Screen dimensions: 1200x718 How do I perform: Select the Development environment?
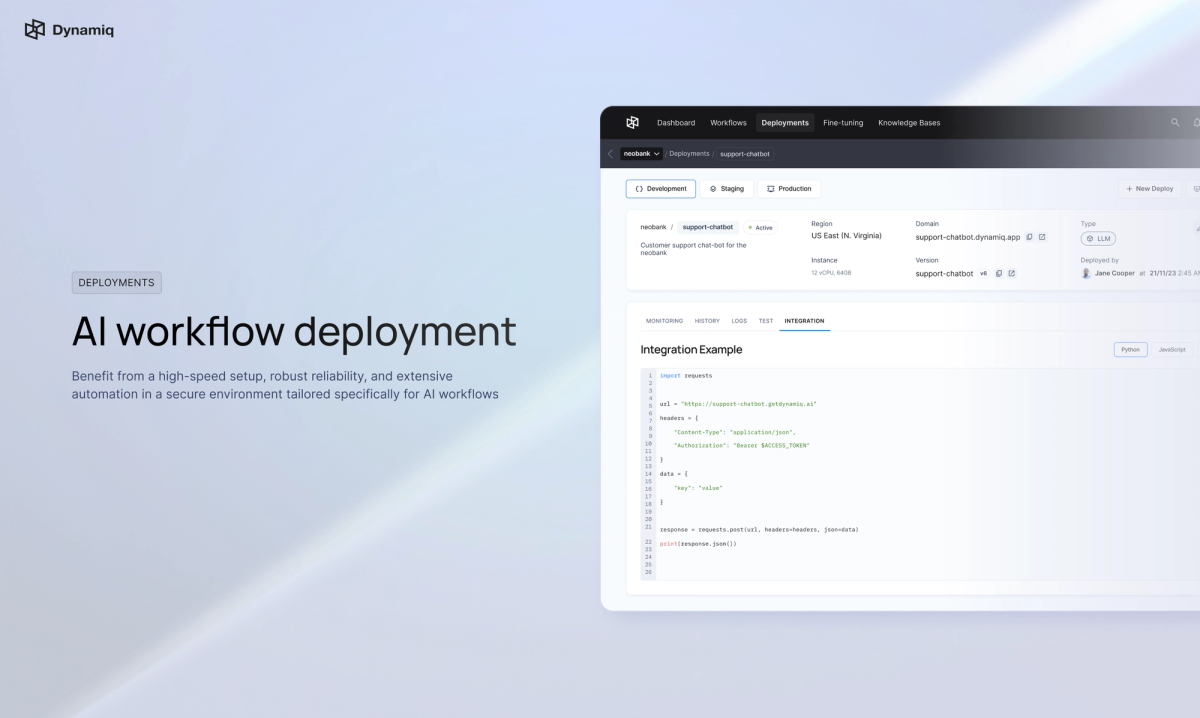point(661,188)
